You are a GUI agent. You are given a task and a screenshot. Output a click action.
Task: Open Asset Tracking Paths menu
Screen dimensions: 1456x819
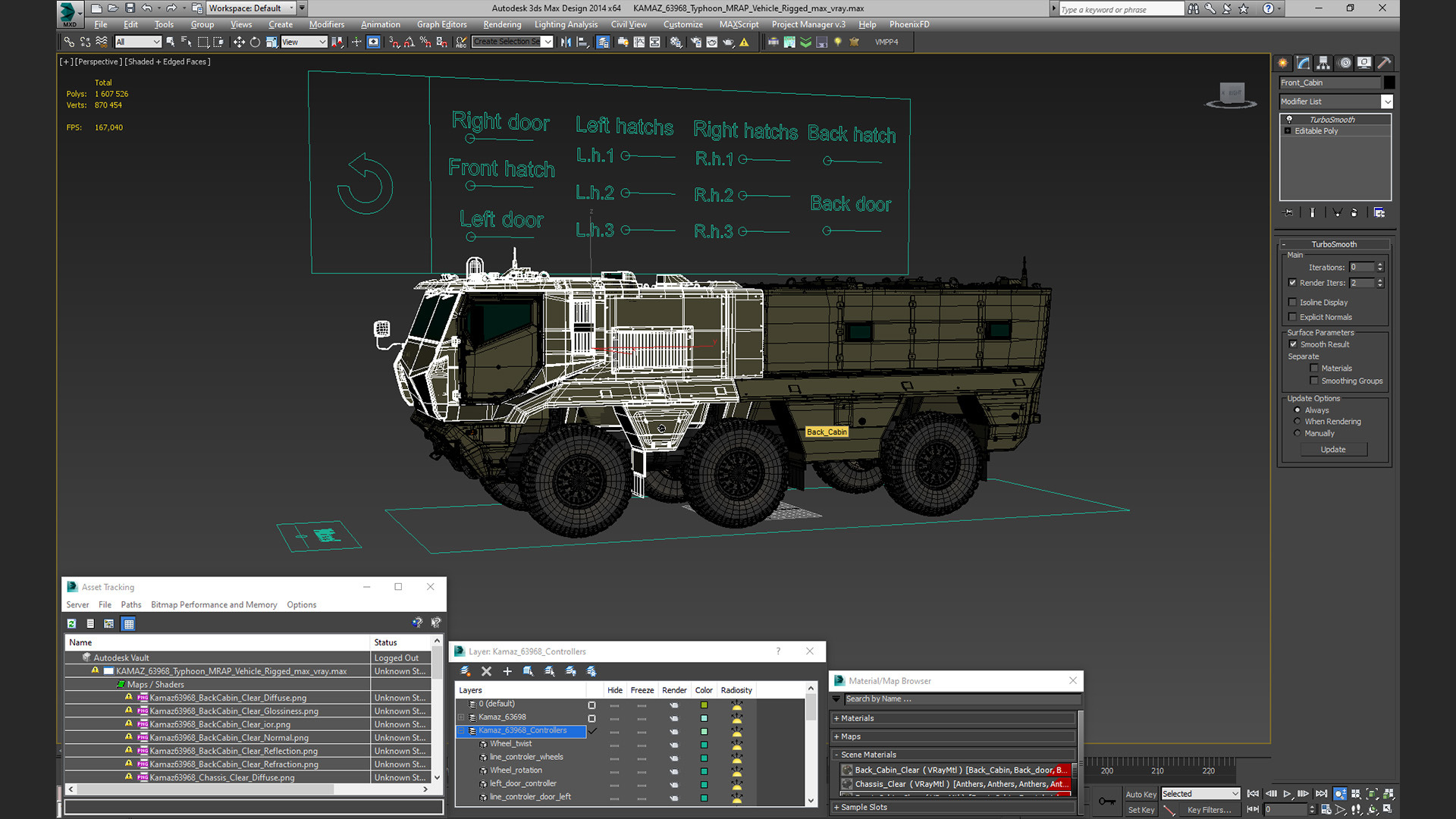(x=131, y=604)
